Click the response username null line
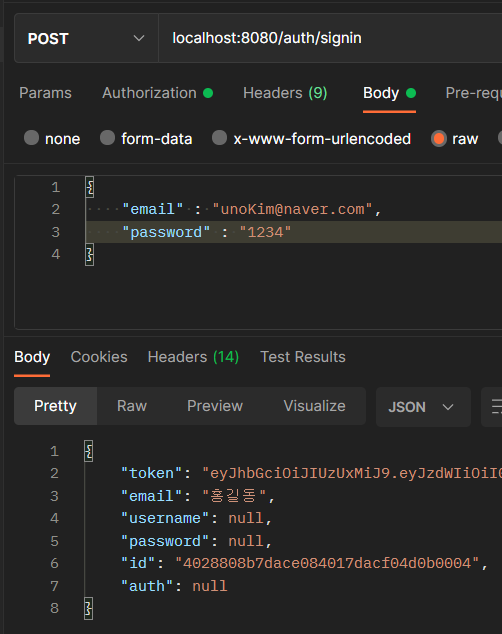The width and height of the screenshot is (502, 634). coord(196,519)
